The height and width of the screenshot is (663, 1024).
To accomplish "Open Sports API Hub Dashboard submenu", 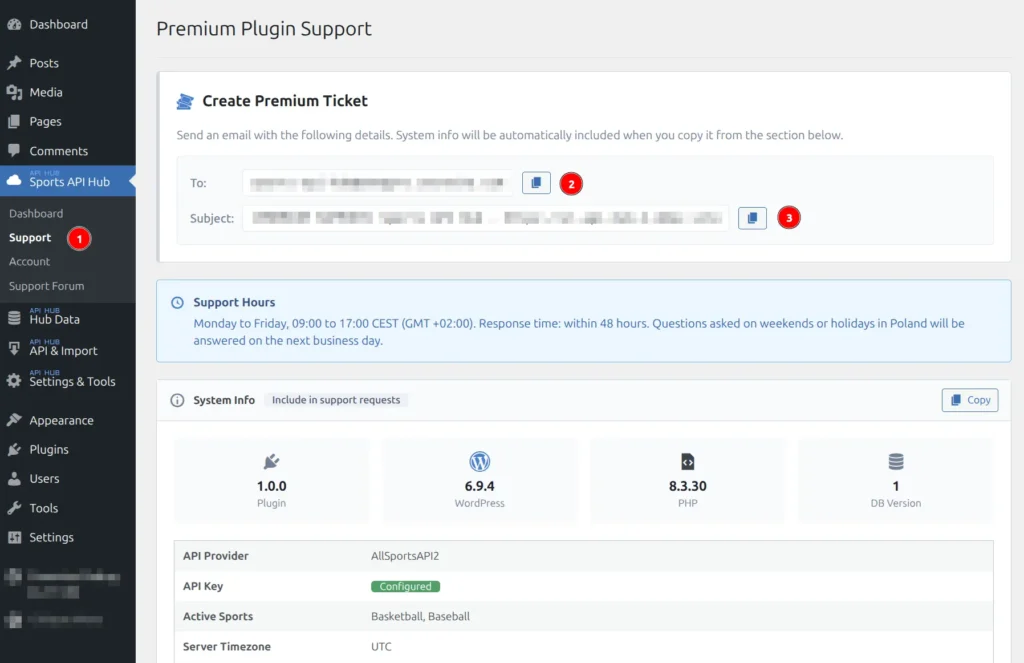I will tap(36, 214).
